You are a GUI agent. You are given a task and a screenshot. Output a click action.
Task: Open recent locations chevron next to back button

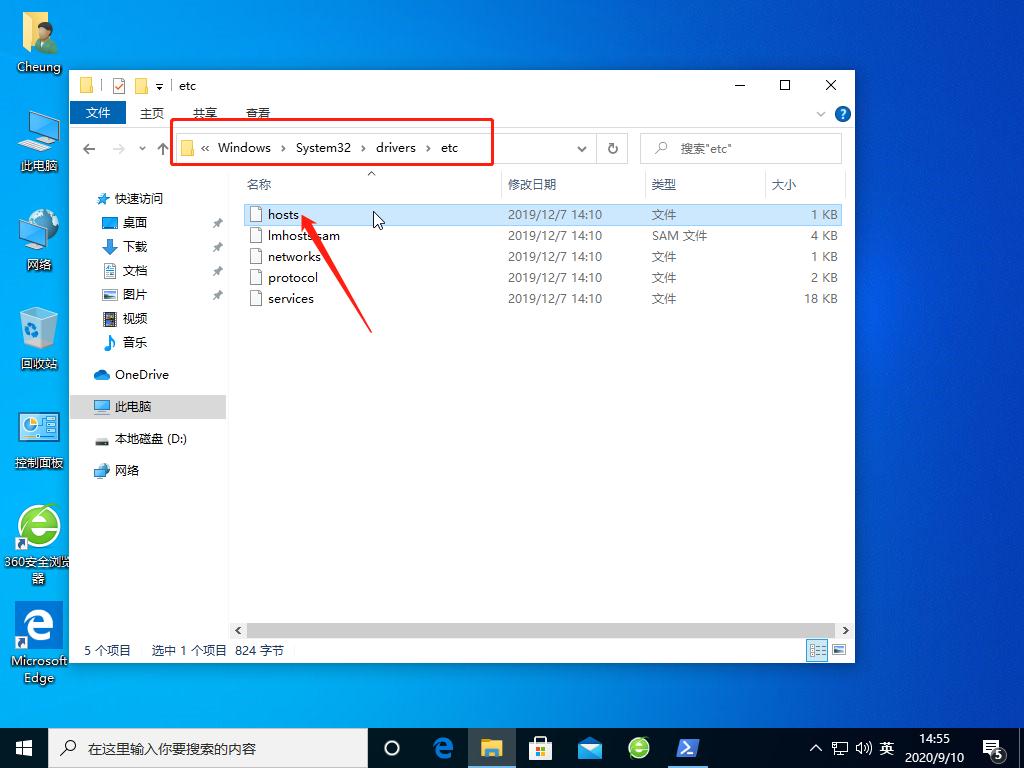pos(141,148)
